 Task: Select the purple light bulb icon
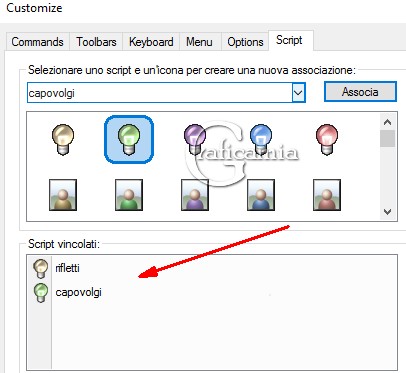pos(195,139)
